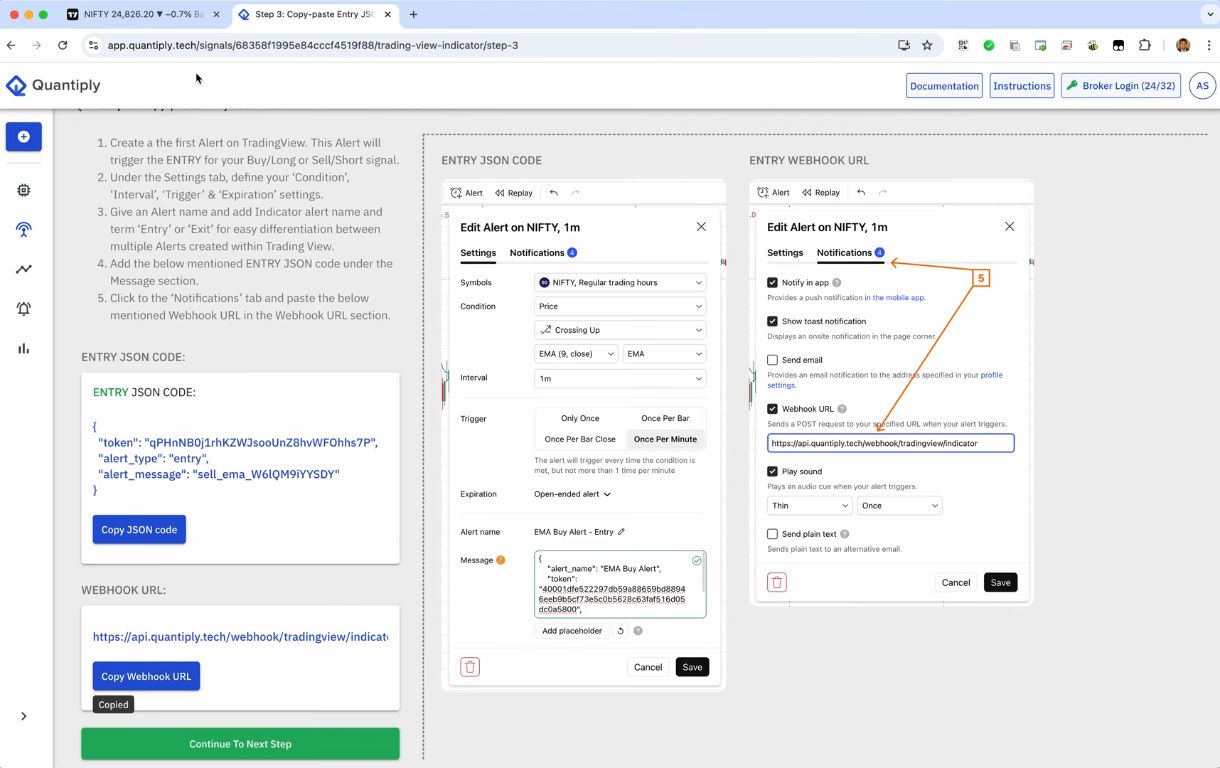Open the Interval dropdown set to 1m
The height and width of the screenshot is (768, 1220).
619,378
